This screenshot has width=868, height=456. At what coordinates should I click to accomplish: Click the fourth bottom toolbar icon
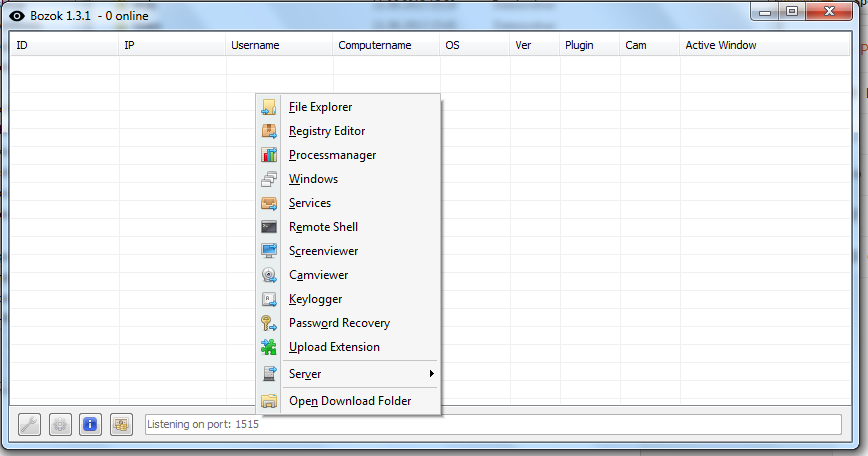pyautogui.click(x=120, y=424)
